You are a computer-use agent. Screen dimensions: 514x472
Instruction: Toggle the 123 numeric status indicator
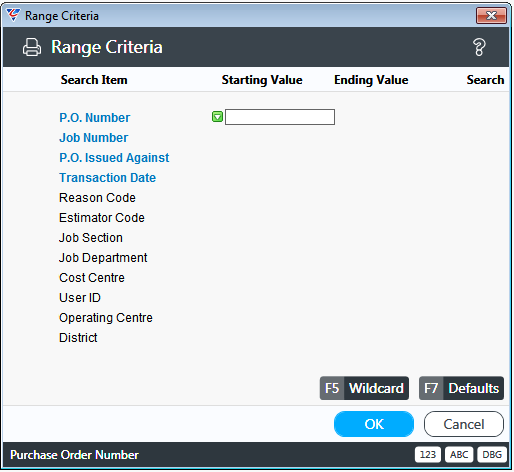428,455
